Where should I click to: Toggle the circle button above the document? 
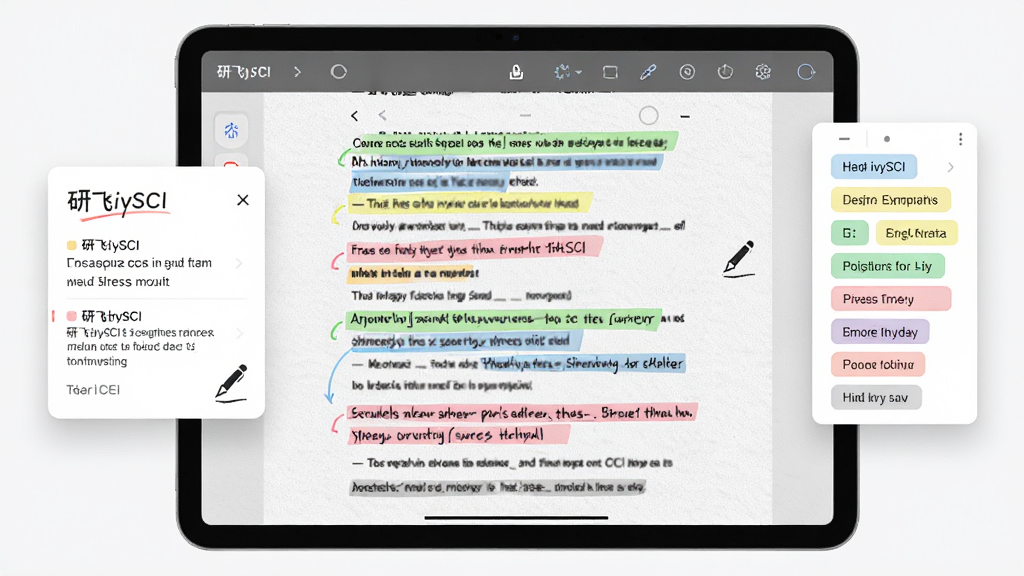[648, 116]
